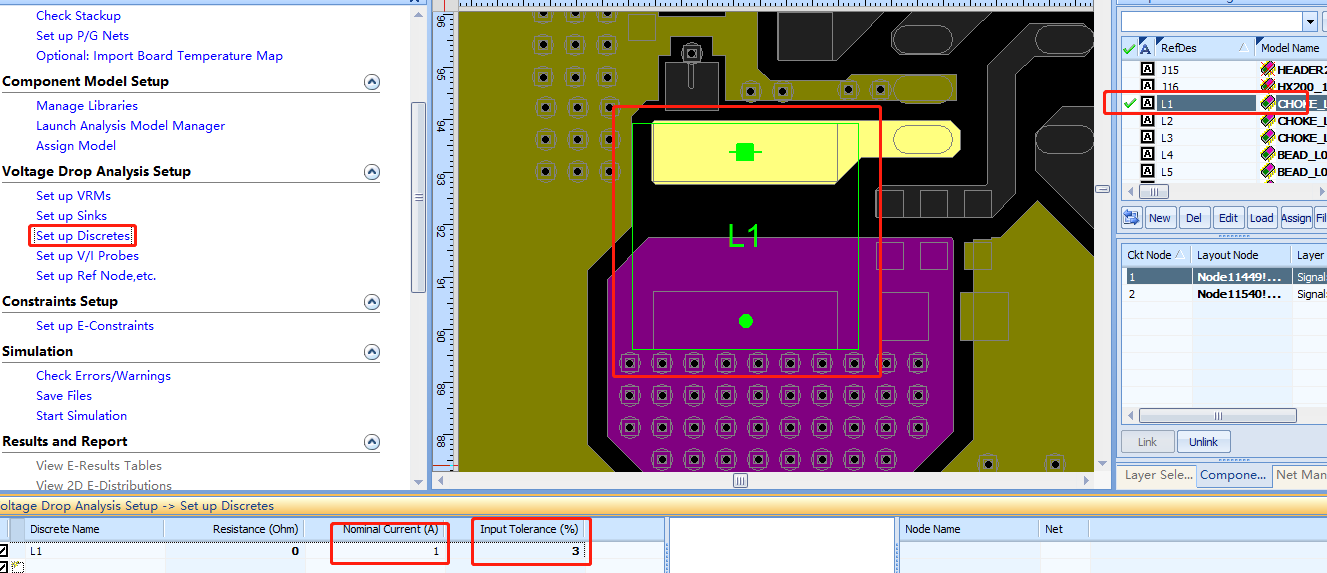Open Set up E-Constraints link
This screenshot has height=573, width=1327.
[x=95, y=326]
